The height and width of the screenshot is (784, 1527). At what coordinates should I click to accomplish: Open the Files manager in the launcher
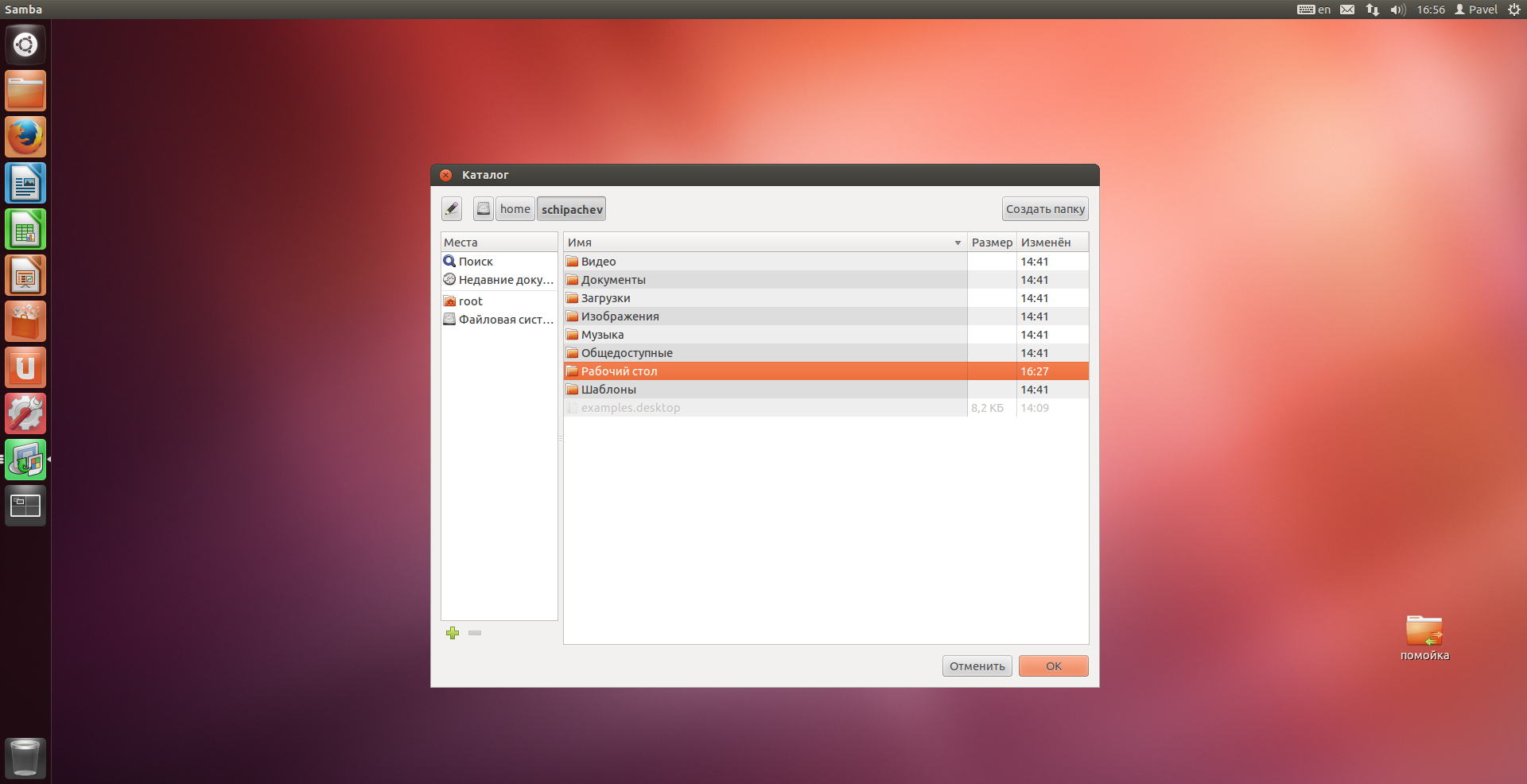click(x=25, y=91)
